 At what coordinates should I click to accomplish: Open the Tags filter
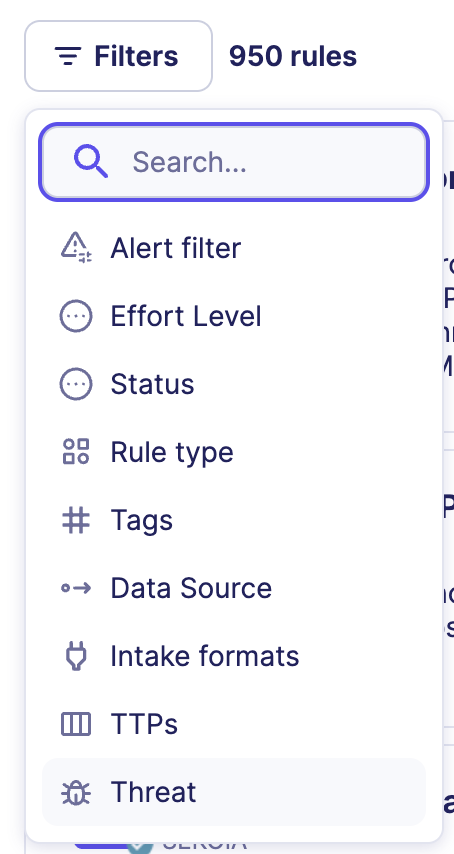234,520
